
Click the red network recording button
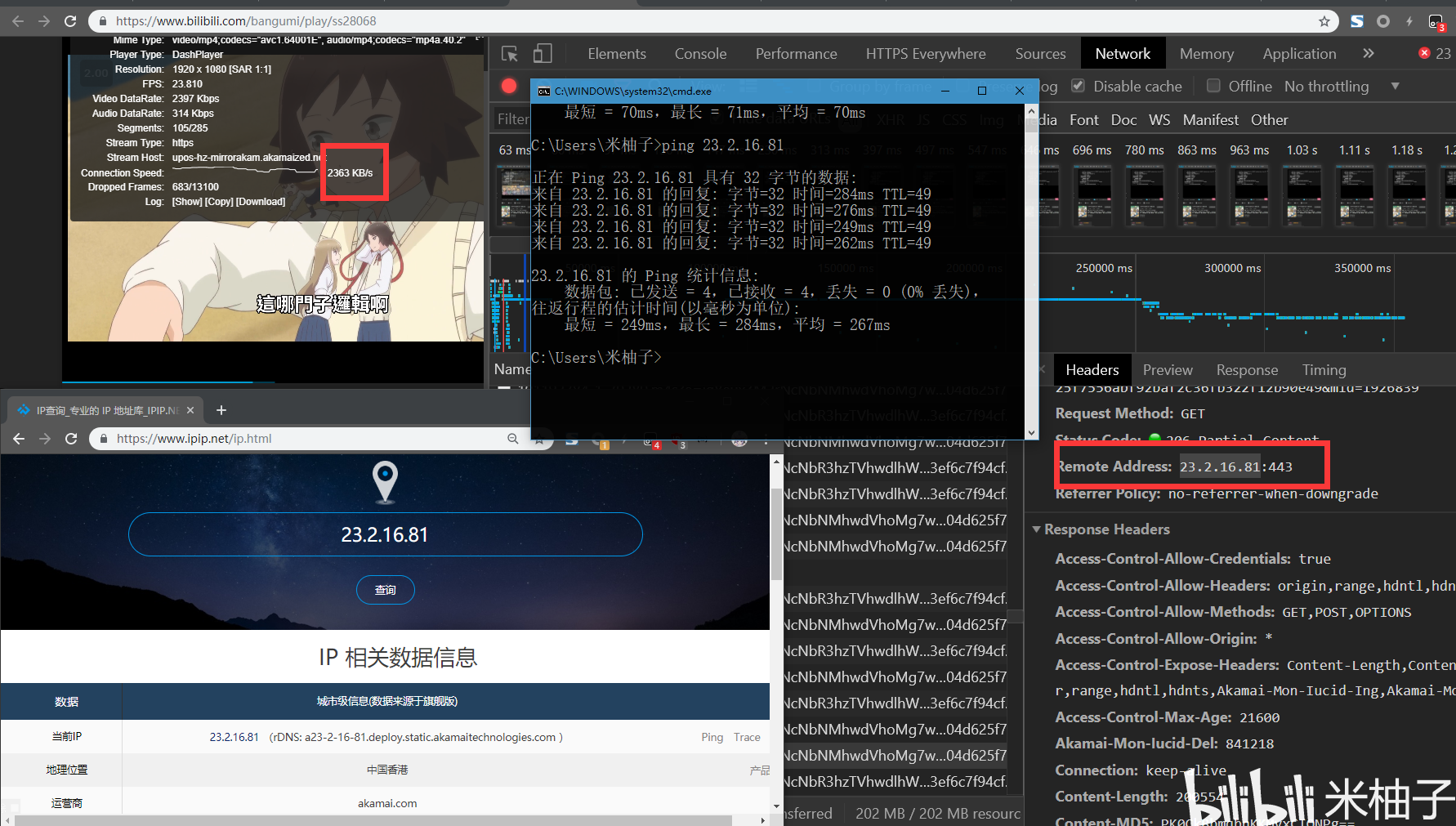(508, 85)
